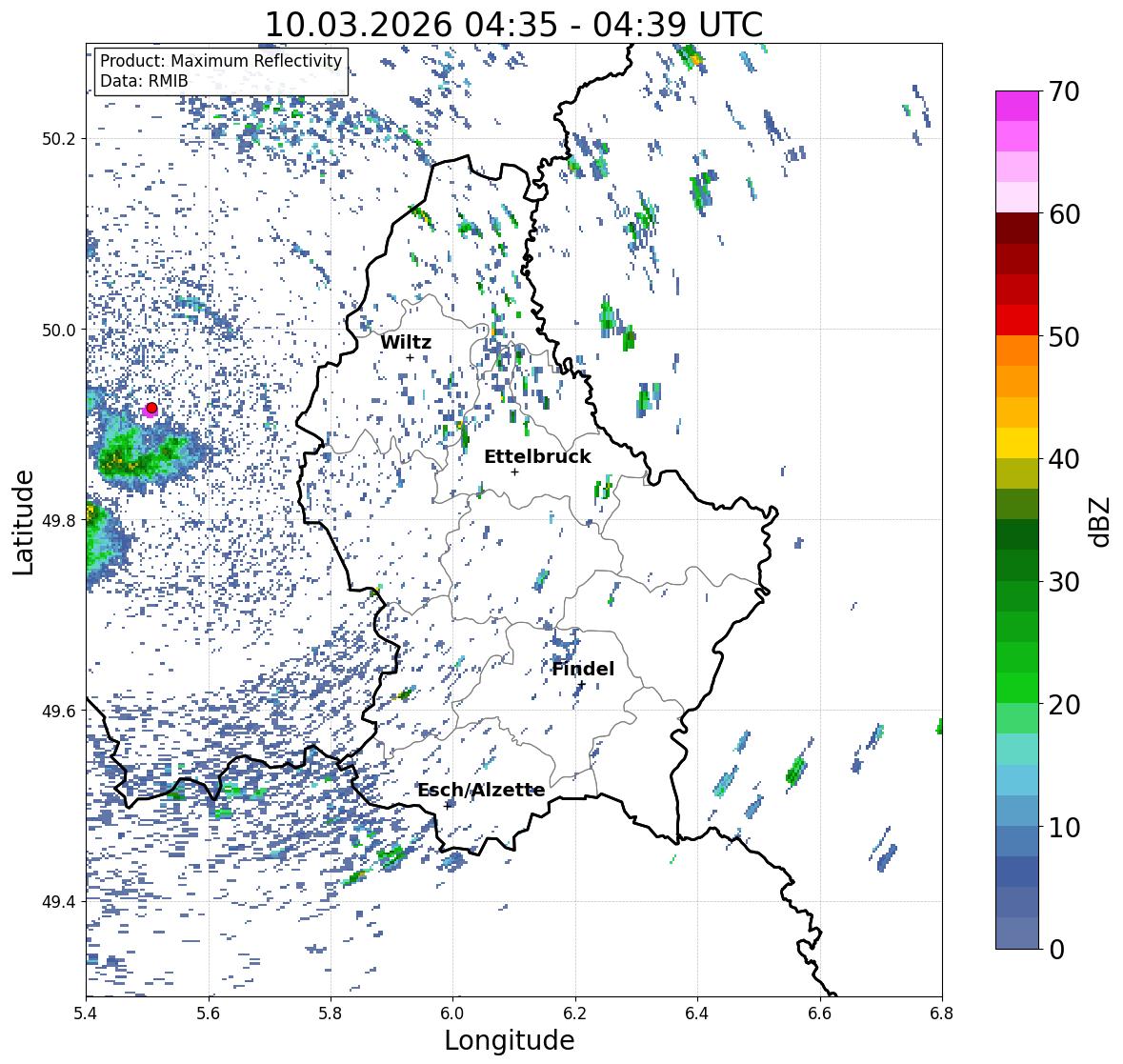This screenshot has width=1123, height=1064.
Task: Pick the yellow swatch just above 40 dBZ
Action: [x=1017, y=443]
